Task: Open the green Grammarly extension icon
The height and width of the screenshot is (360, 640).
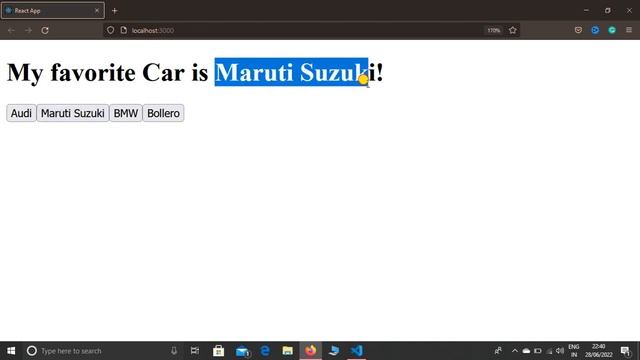Action: coord(612,30)
